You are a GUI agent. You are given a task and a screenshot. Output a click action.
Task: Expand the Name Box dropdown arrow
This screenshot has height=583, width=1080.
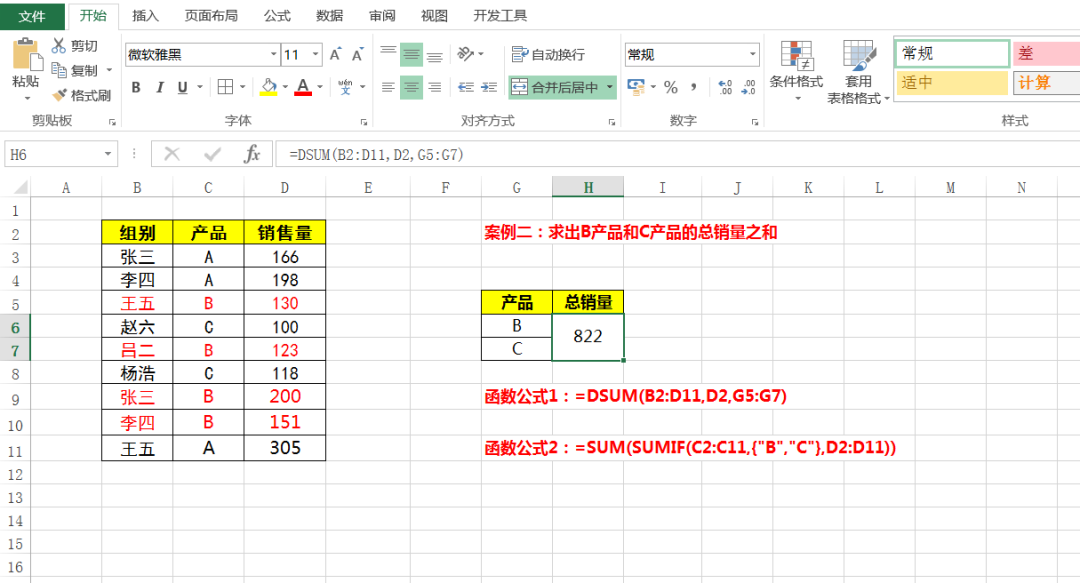point(109,154)
